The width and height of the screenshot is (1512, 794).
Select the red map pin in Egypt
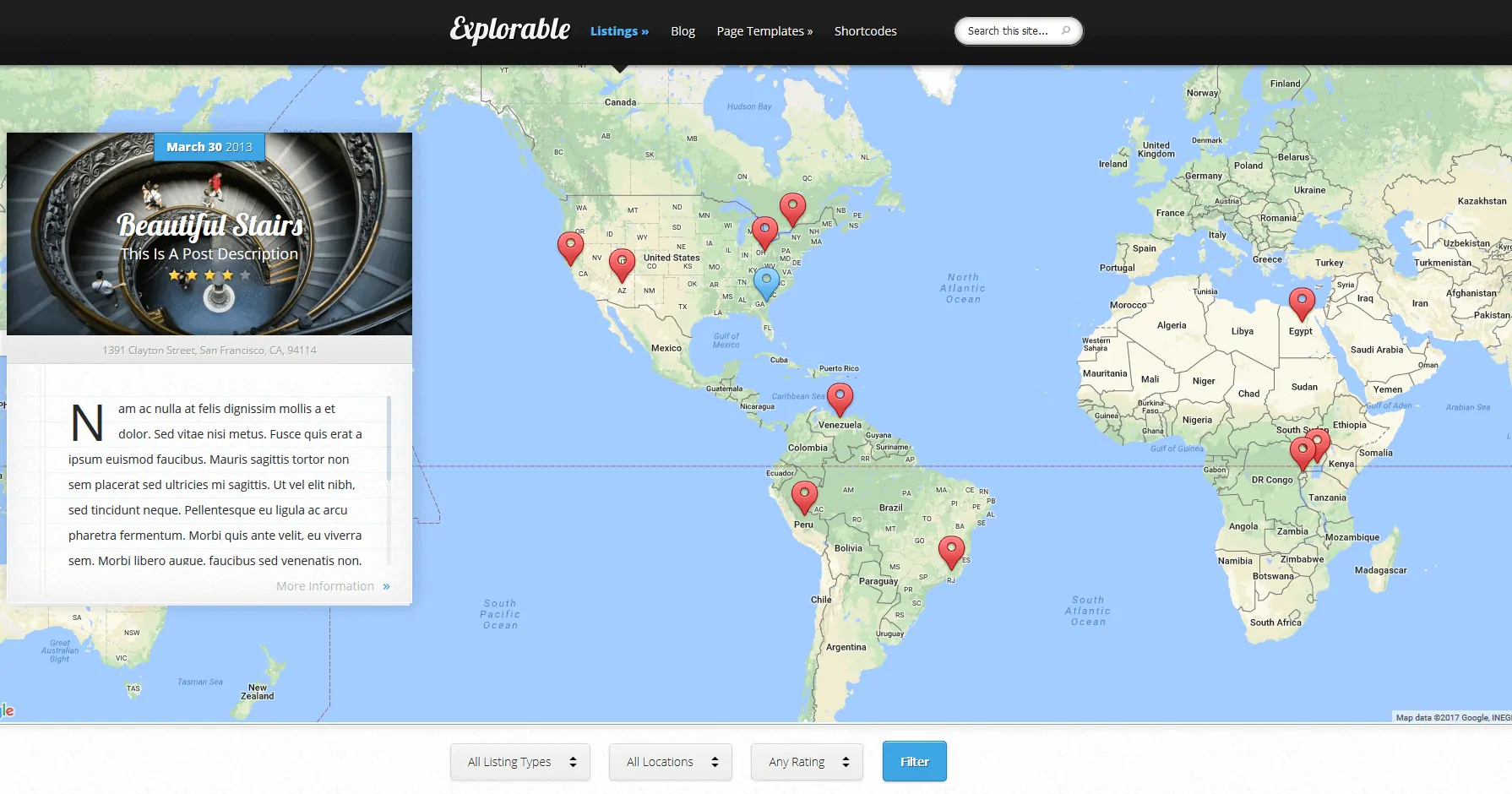click(x=1302, y=304)
